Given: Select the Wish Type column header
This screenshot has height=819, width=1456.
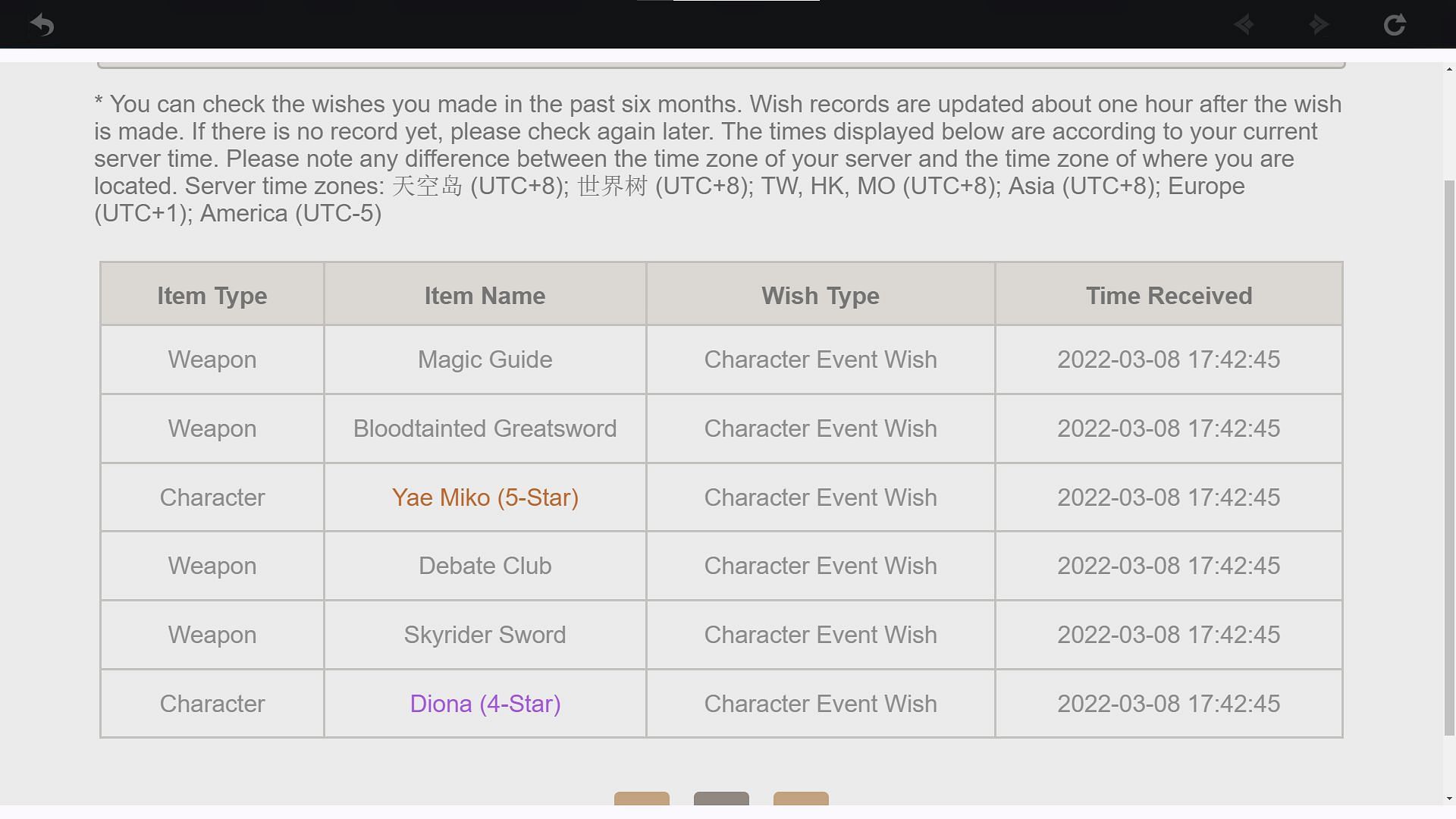Looking at the screenshot, I should coord(820,295).
